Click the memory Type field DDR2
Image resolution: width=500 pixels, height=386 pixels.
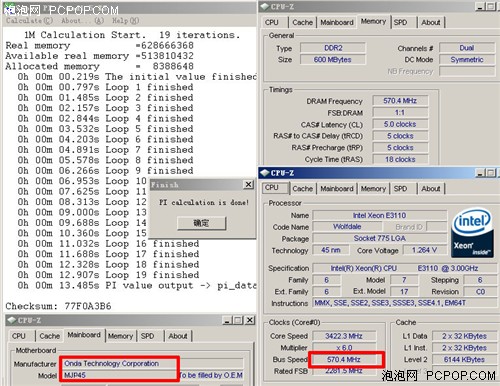point(333,48)
